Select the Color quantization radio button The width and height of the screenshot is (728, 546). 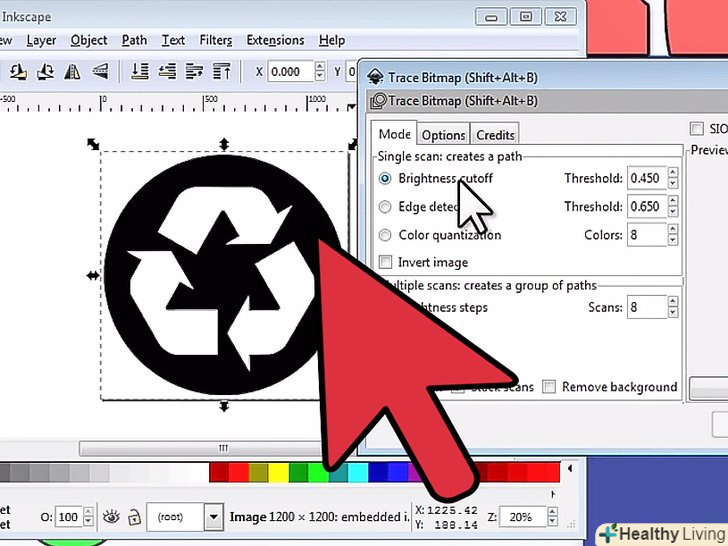(x=385, y=235)
